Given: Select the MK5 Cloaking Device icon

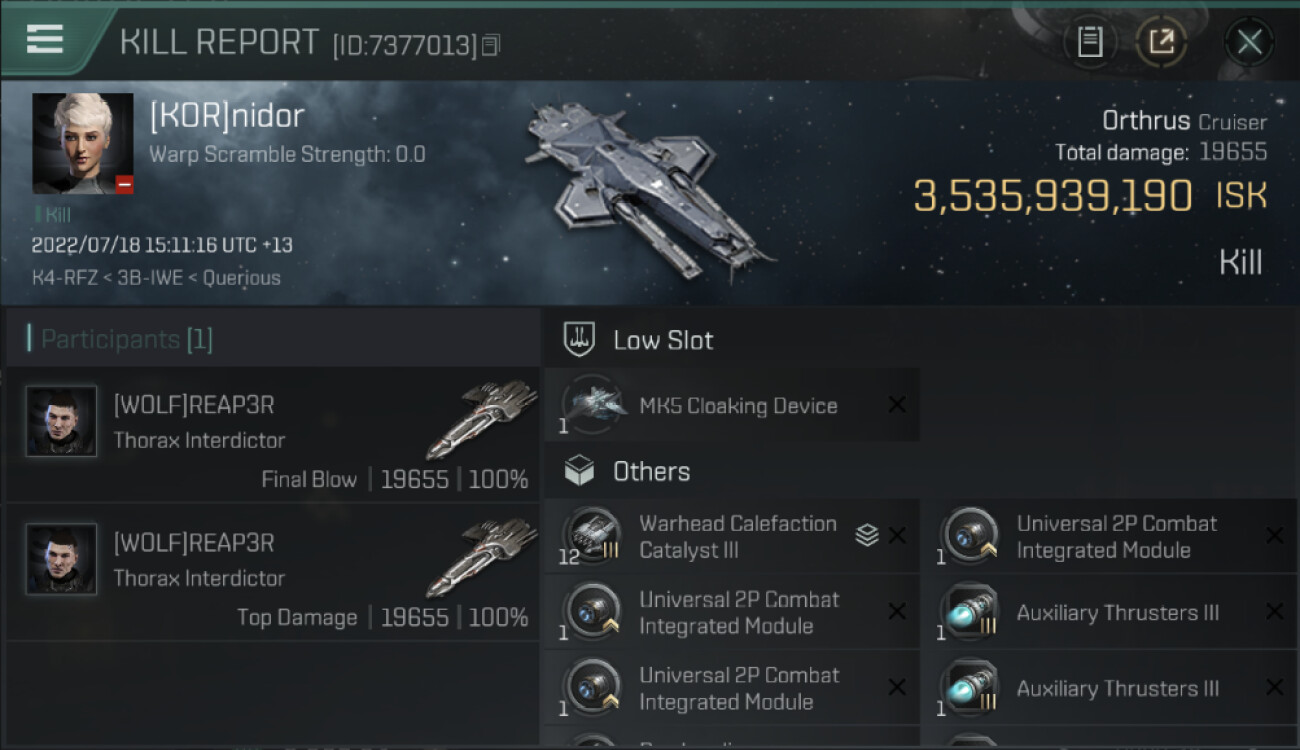Looking at the screenshot, I should [x=592, y=405].
